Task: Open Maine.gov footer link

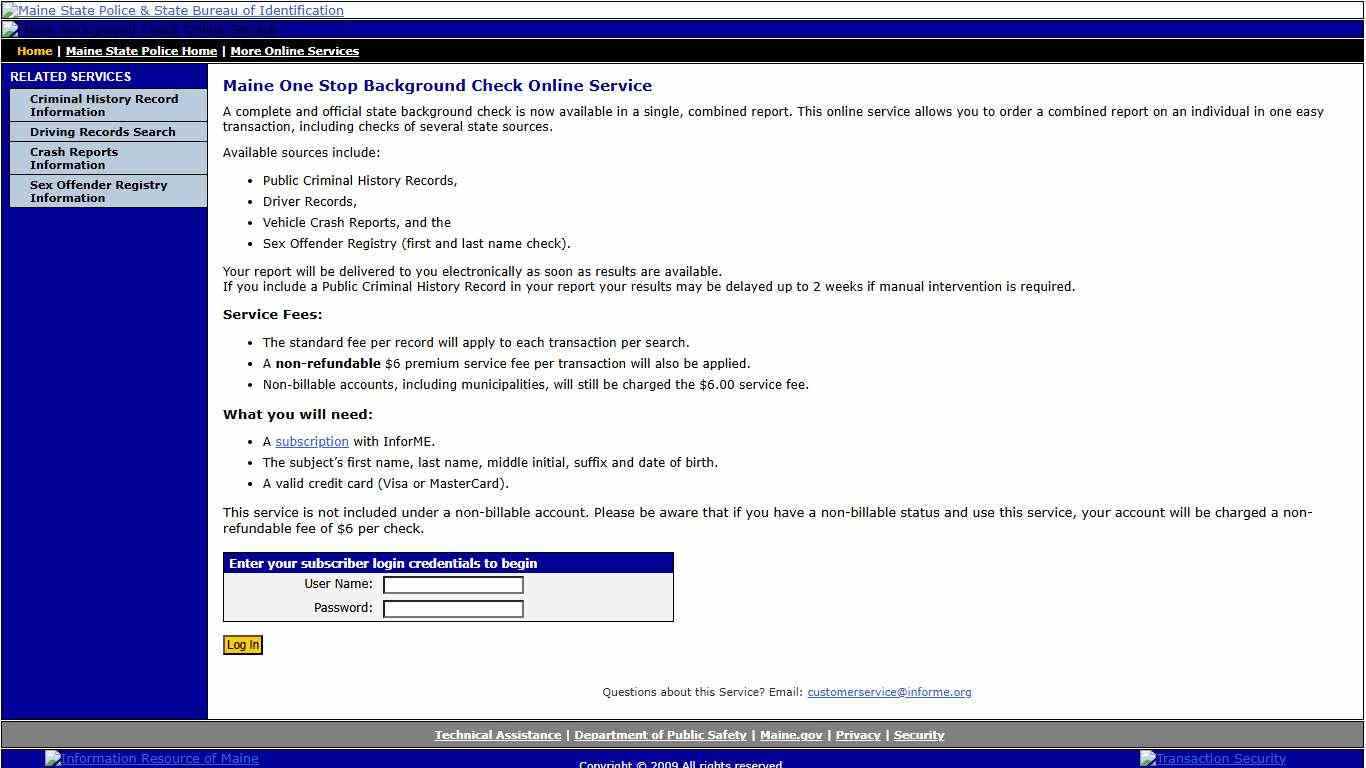Action: [790, 735]
